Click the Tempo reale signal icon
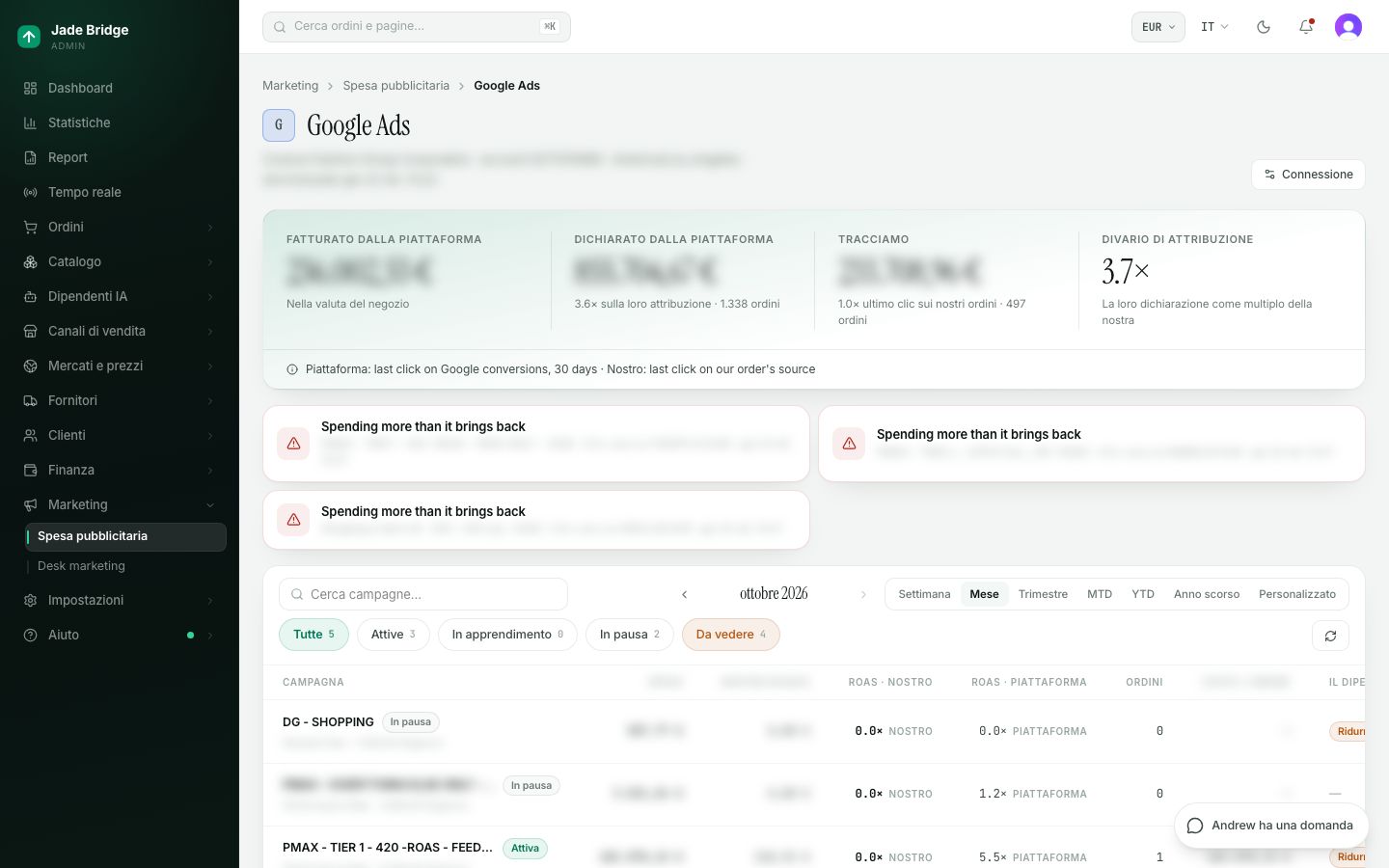 (x=30, y=192)
